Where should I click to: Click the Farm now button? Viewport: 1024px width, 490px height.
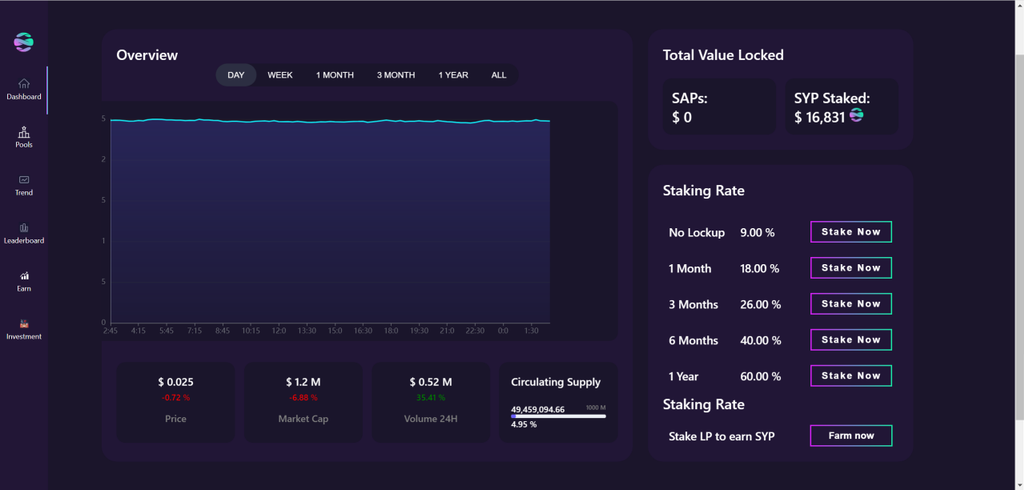[851, 436]
